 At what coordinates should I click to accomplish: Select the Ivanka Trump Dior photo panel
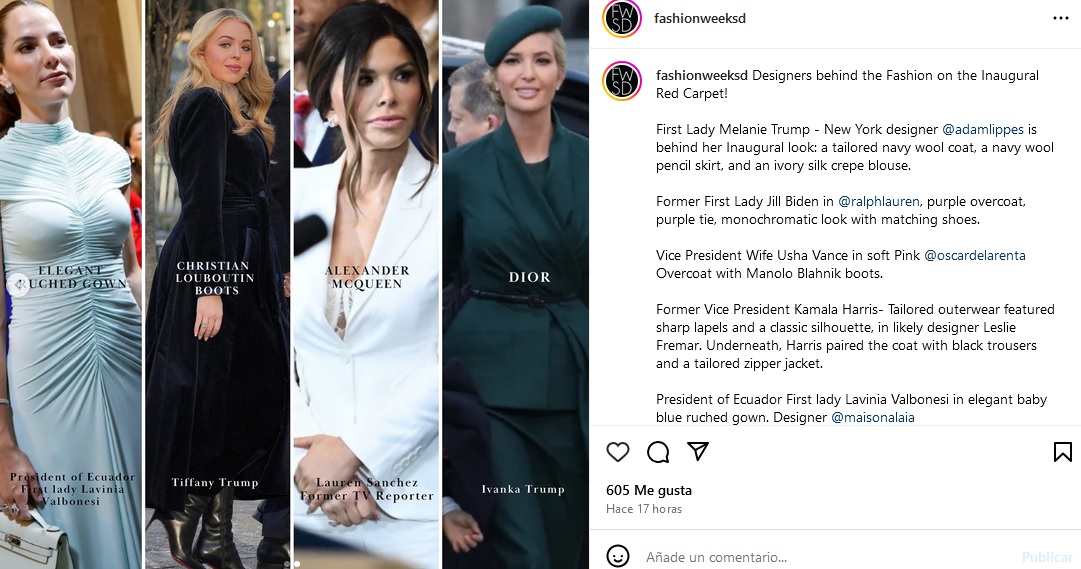coord(515,284)
